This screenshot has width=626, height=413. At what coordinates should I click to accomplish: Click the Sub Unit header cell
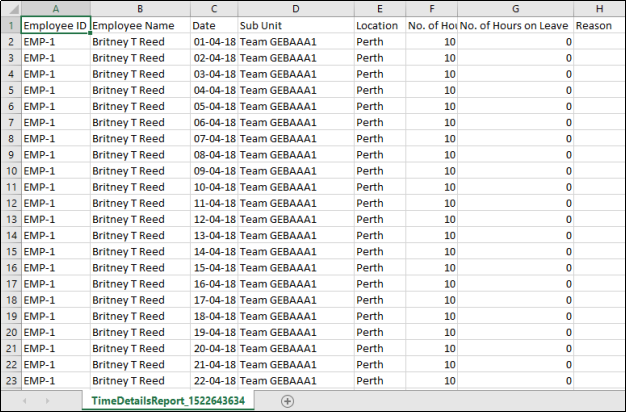point(296,26)
